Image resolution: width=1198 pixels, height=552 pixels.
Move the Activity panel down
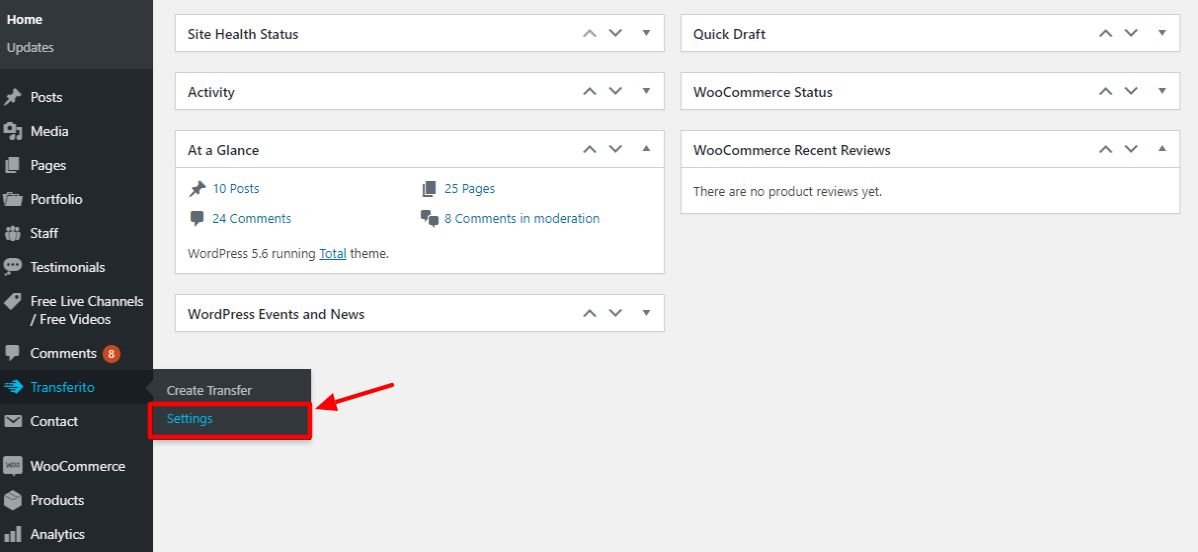[616, 91]
